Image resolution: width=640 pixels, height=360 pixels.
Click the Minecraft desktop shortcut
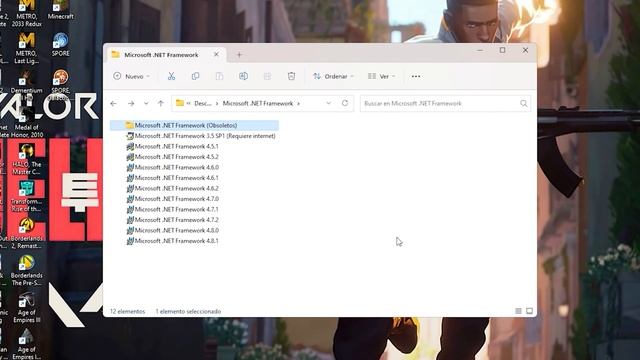click(60, 10)
